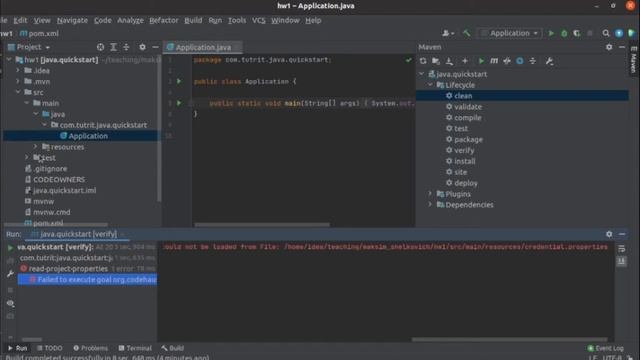Open TODO tool window
The width and height of the screenshot is (640, 360).
pyautogui.click(x=50, y=348)
